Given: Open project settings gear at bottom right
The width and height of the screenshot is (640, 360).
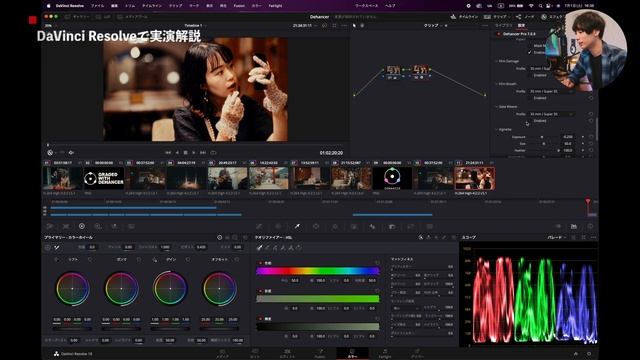Looking at the screenshot, I should pos(589,354).
